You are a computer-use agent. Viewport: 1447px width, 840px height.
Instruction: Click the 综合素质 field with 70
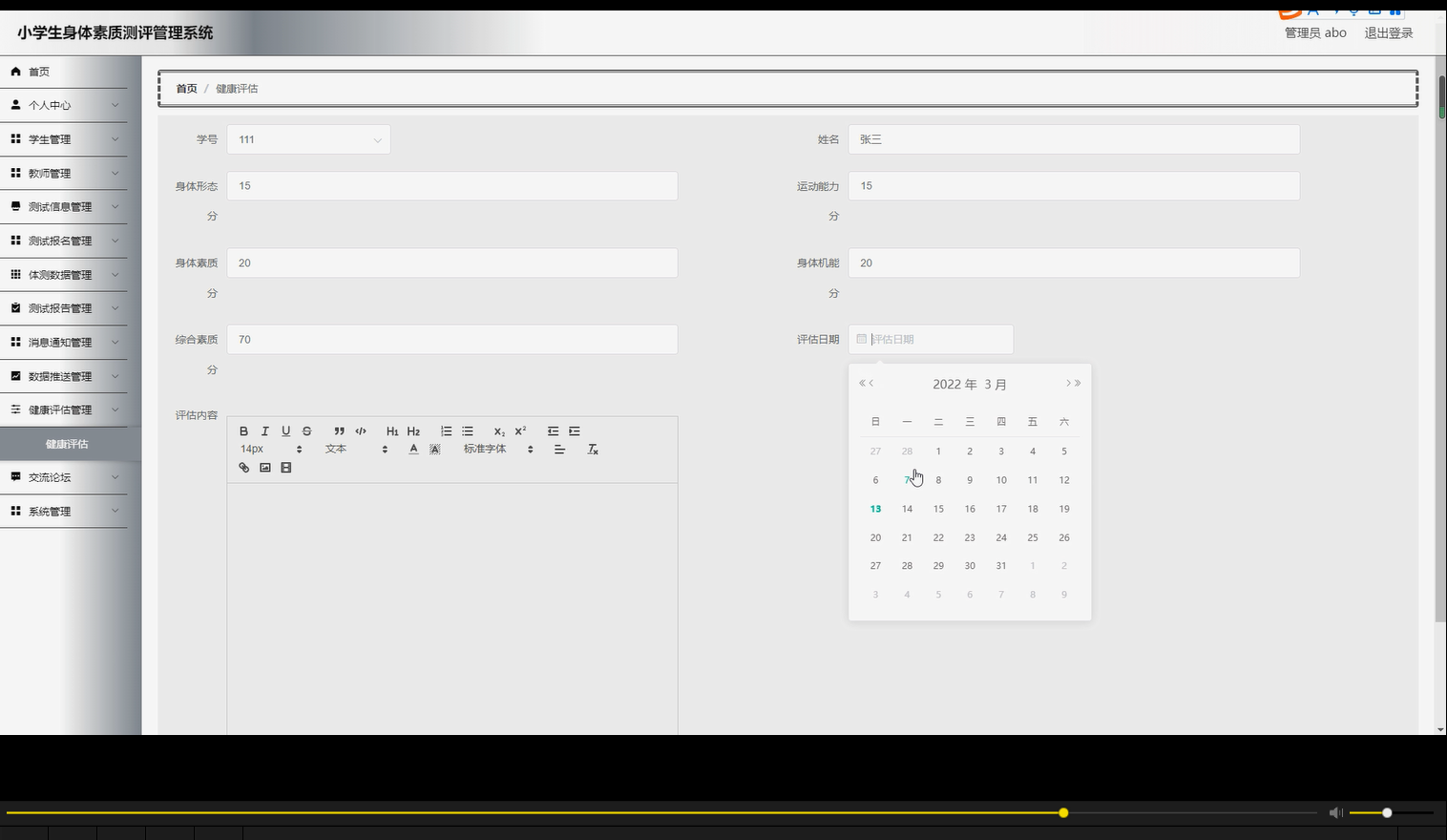452,339
